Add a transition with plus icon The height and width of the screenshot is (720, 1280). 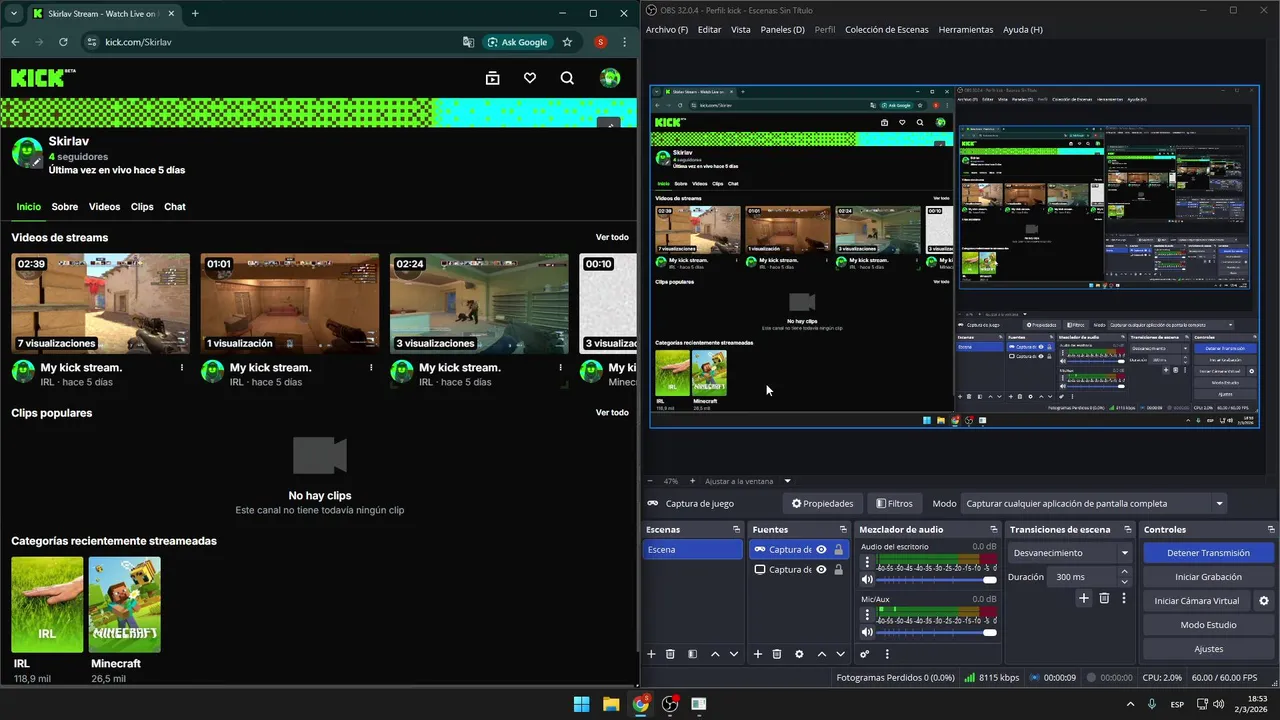[1084, 598]
